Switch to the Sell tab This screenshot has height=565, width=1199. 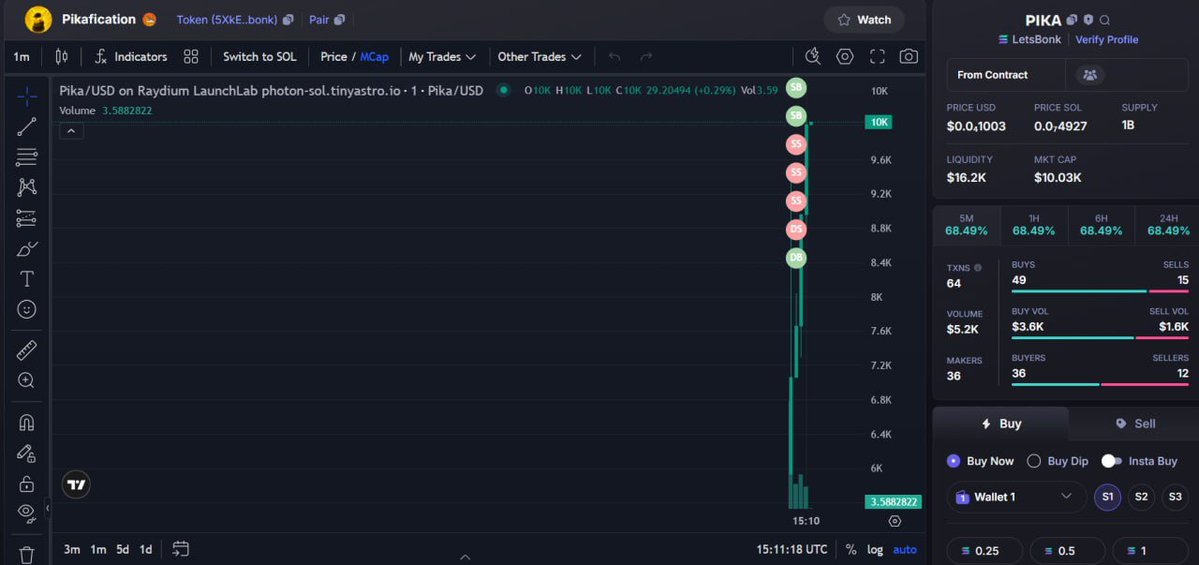pos(1135,424)
